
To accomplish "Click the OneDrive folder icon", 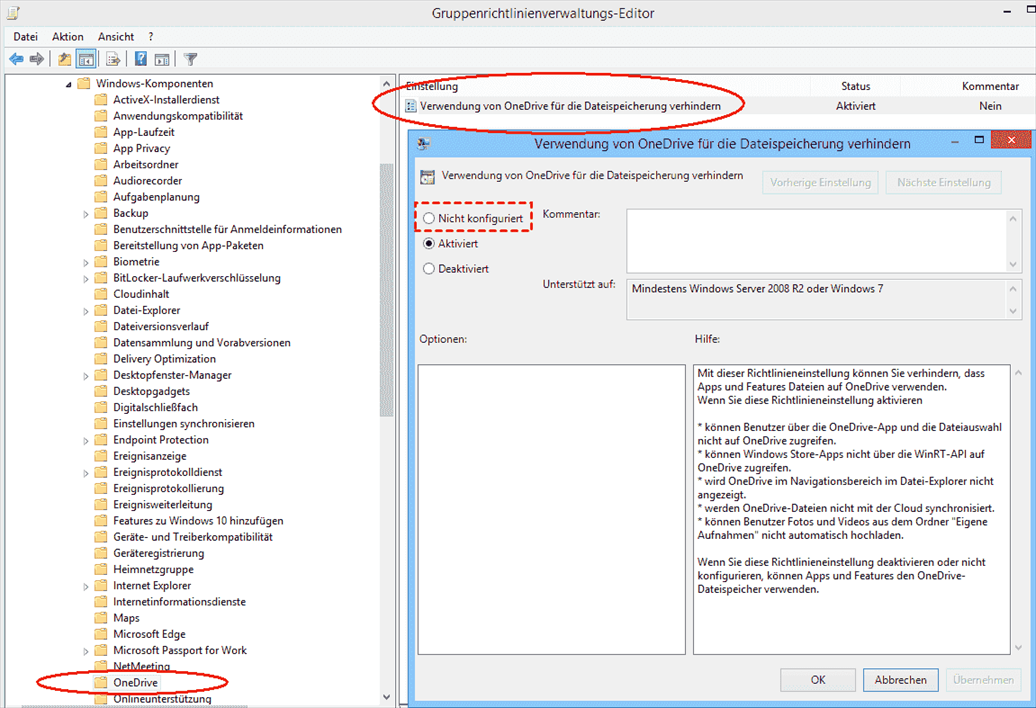I will click(100, 682).
